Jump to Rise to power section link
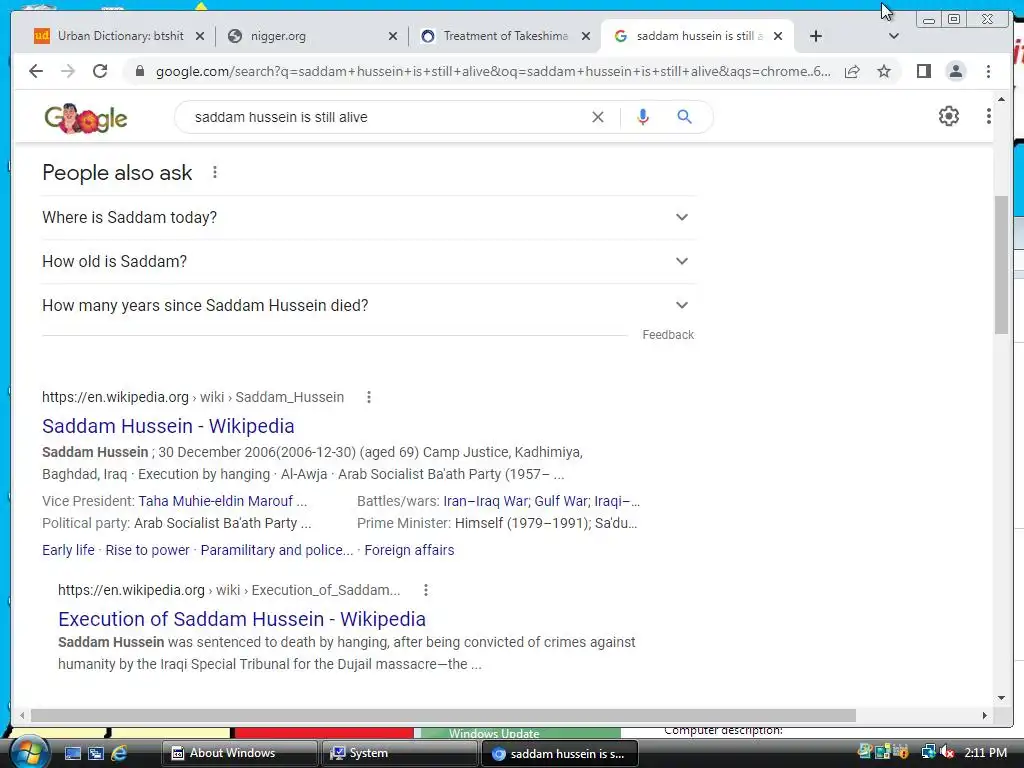 click(147, 550)
